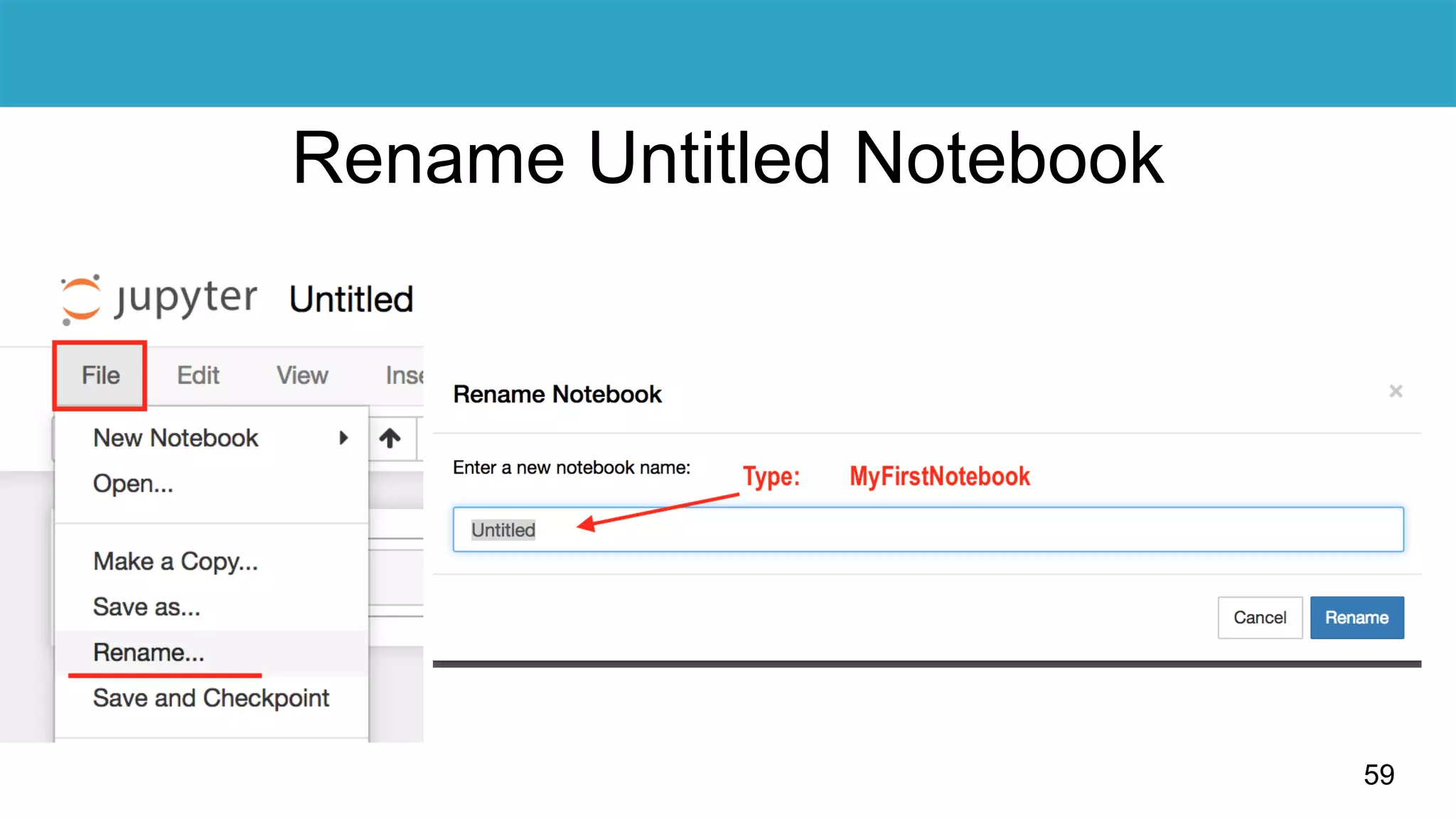This screenshot has width=1456, height=819.
Task: Select Open... in the File menu
Action: pos(212,483)
